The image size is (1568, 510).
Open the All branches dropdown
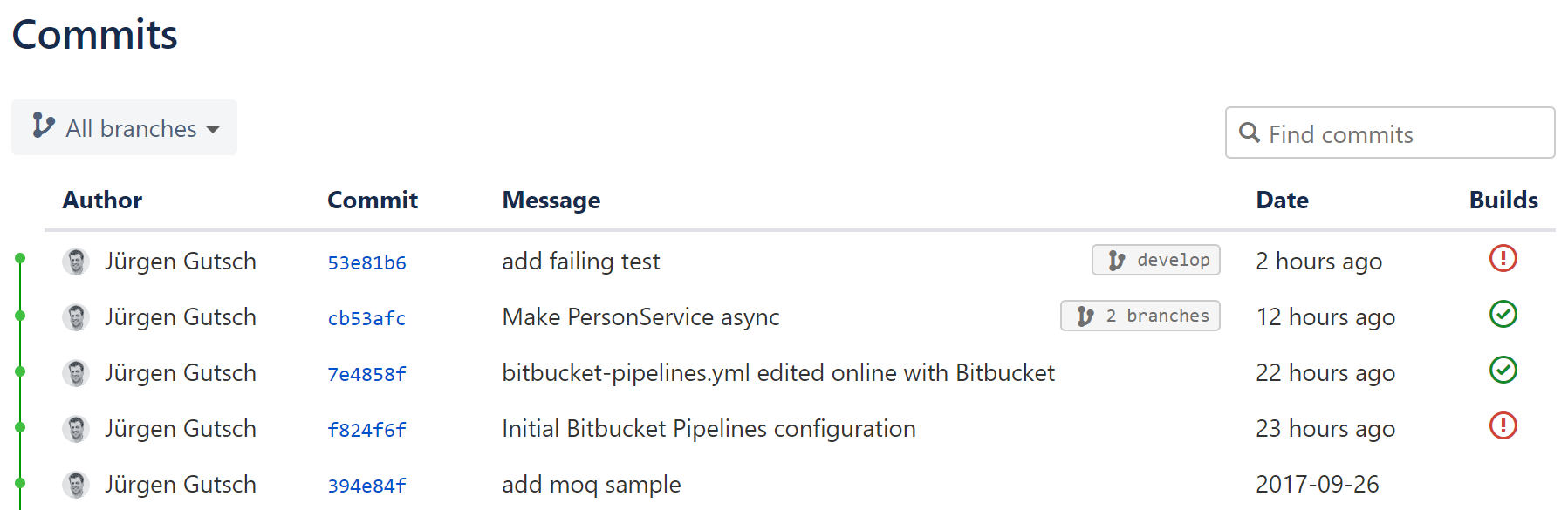click(124, 127)
